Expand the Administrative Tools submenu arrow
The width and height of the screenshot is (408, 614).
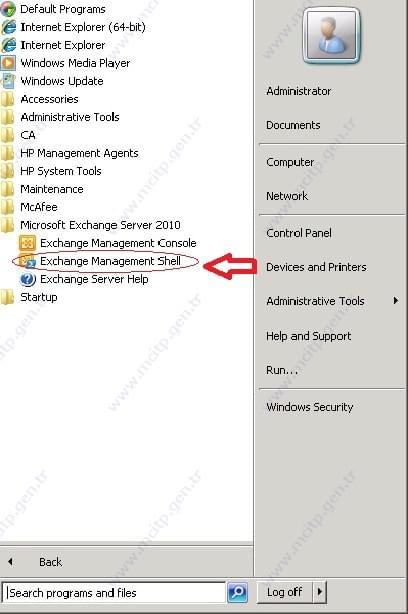396,301
